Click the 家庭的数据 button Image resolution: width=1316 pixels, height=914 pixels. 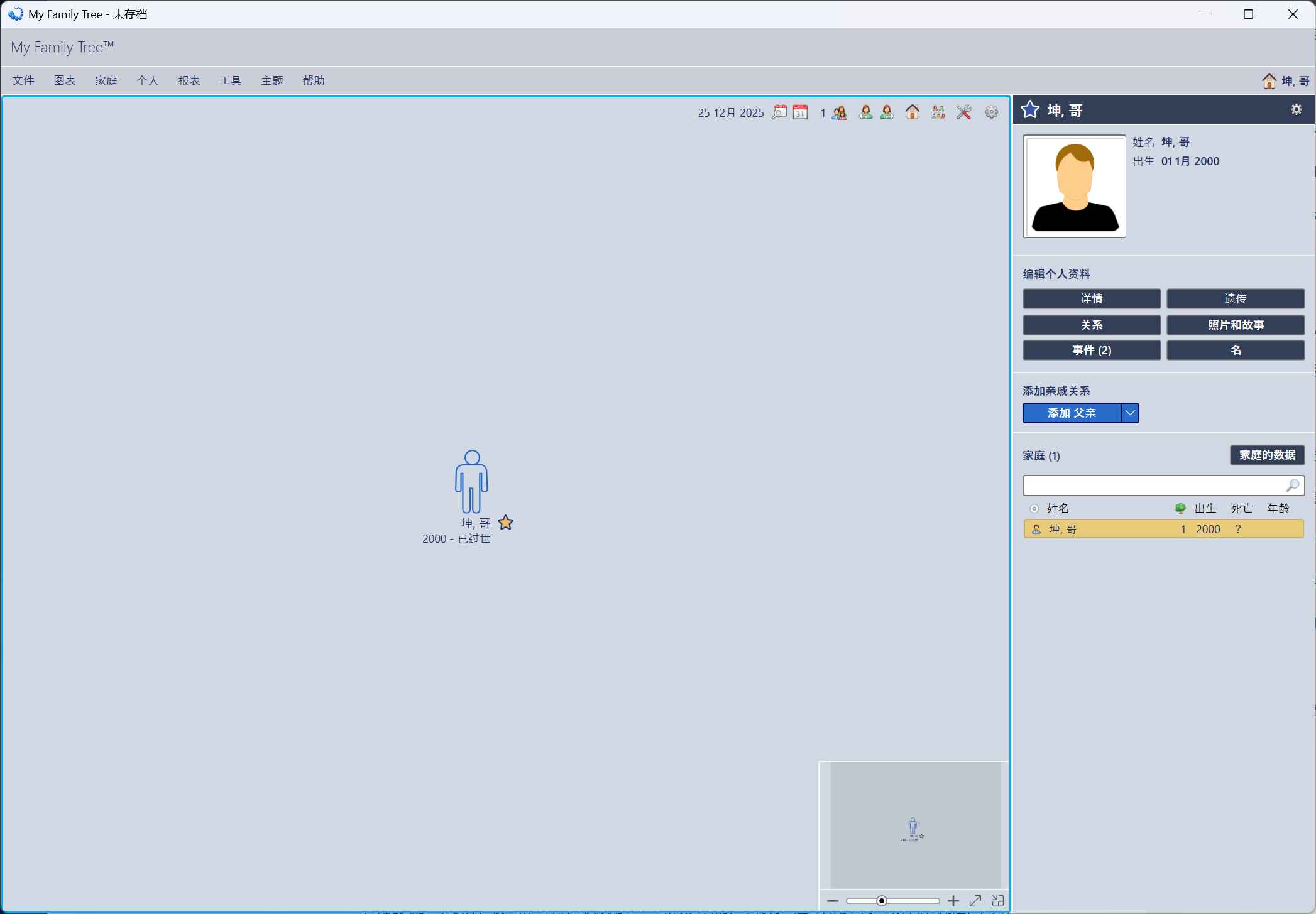click(x=1266, y=455)
